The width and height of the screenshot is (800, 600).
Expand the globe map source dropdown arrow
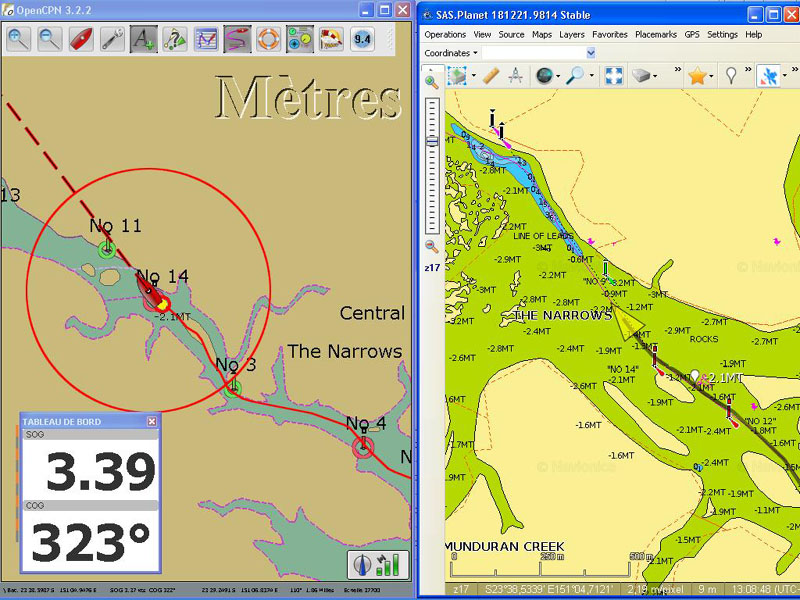tap(558, 77)
